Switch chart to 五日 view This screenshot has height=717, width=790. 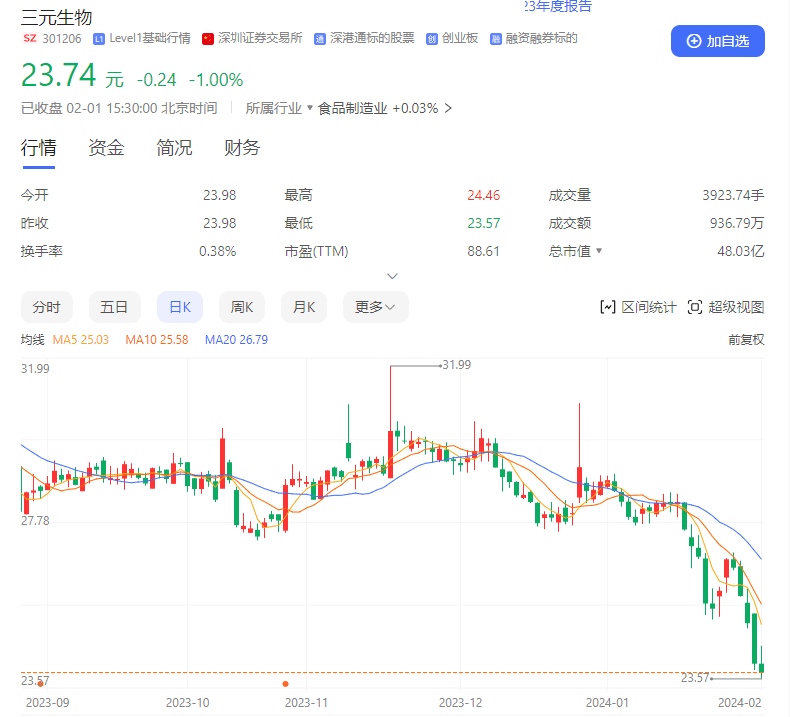[x=114, y=307]
